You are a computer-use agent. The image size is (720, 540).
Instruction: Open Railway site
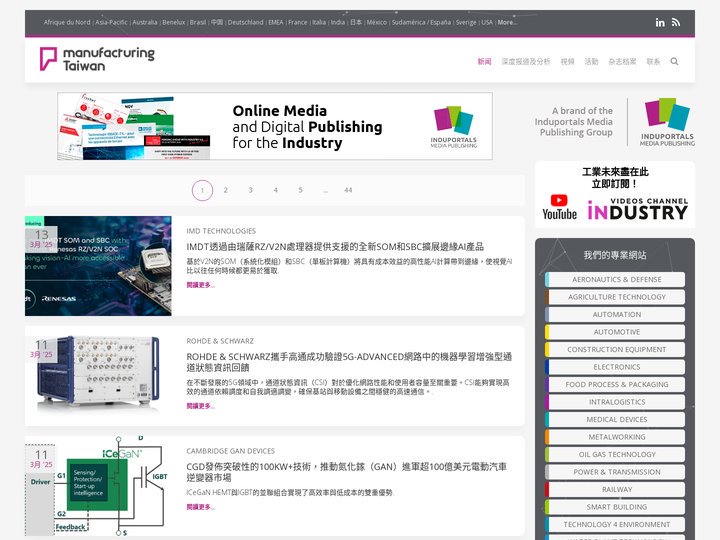[615, 489]
